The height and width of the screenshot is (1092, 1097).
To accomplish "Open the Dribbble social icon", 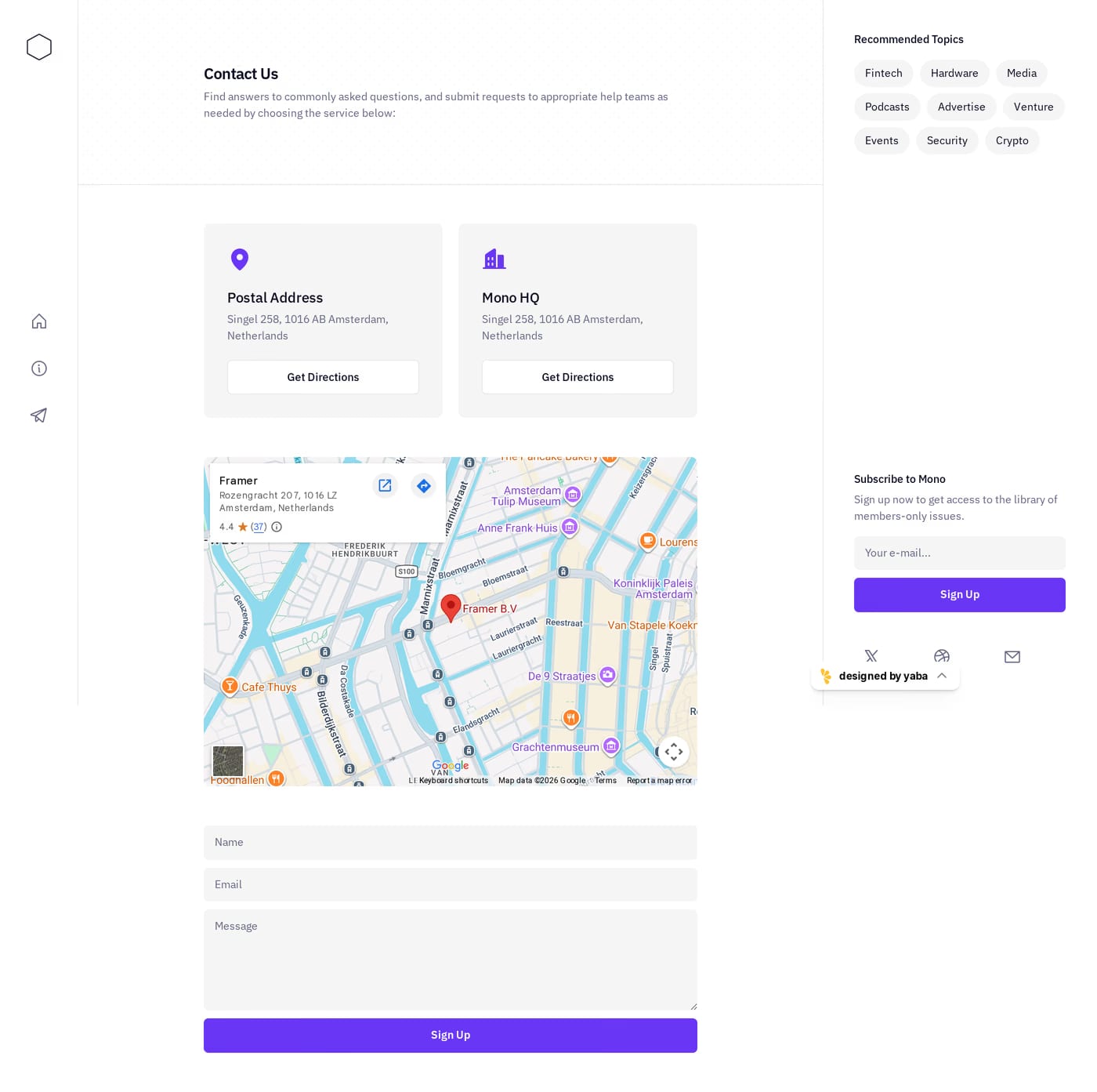I will tap(942, 655).
